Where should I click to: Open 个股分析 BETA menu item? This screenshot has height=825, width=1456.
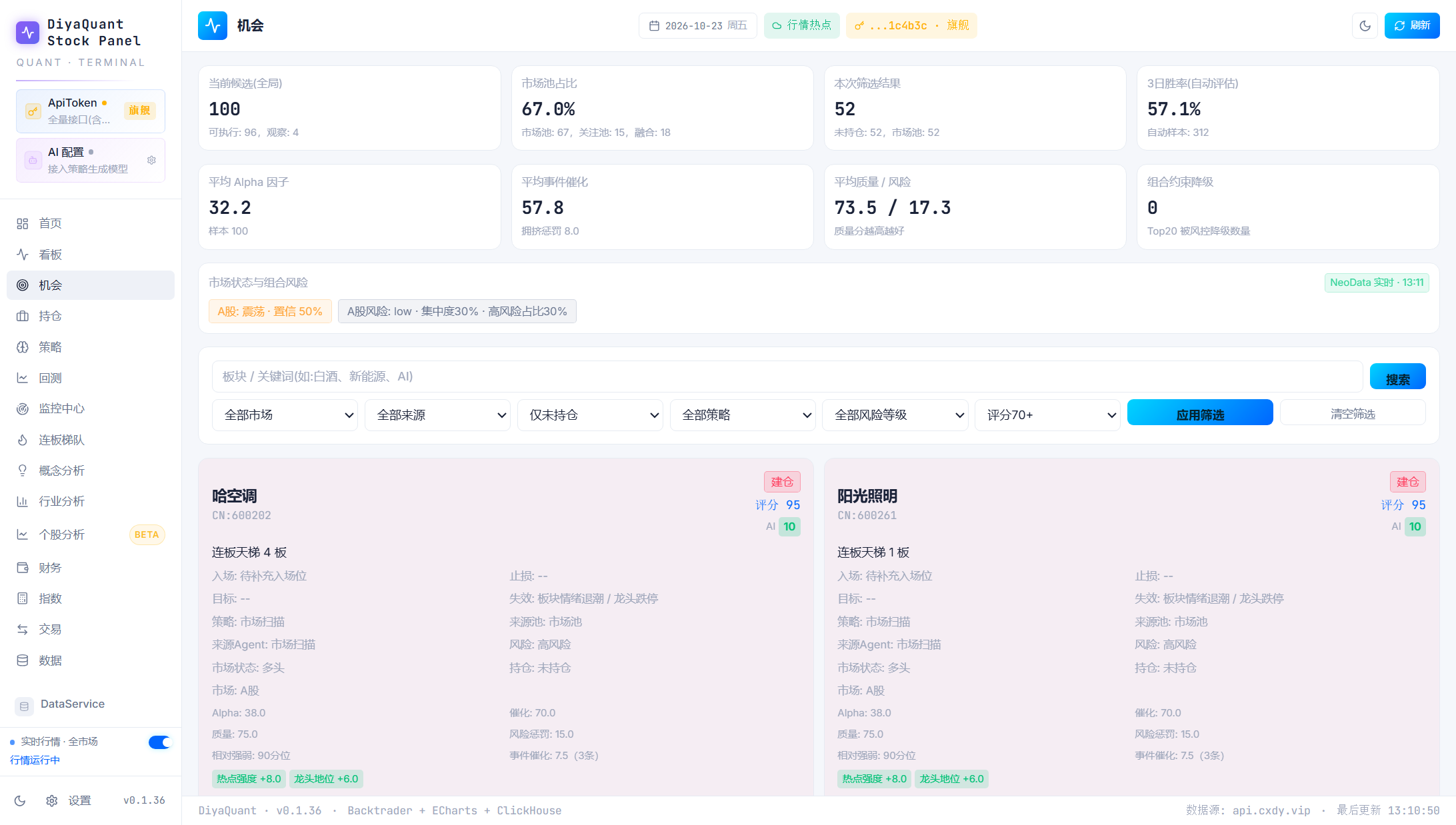tap(91, 534)
